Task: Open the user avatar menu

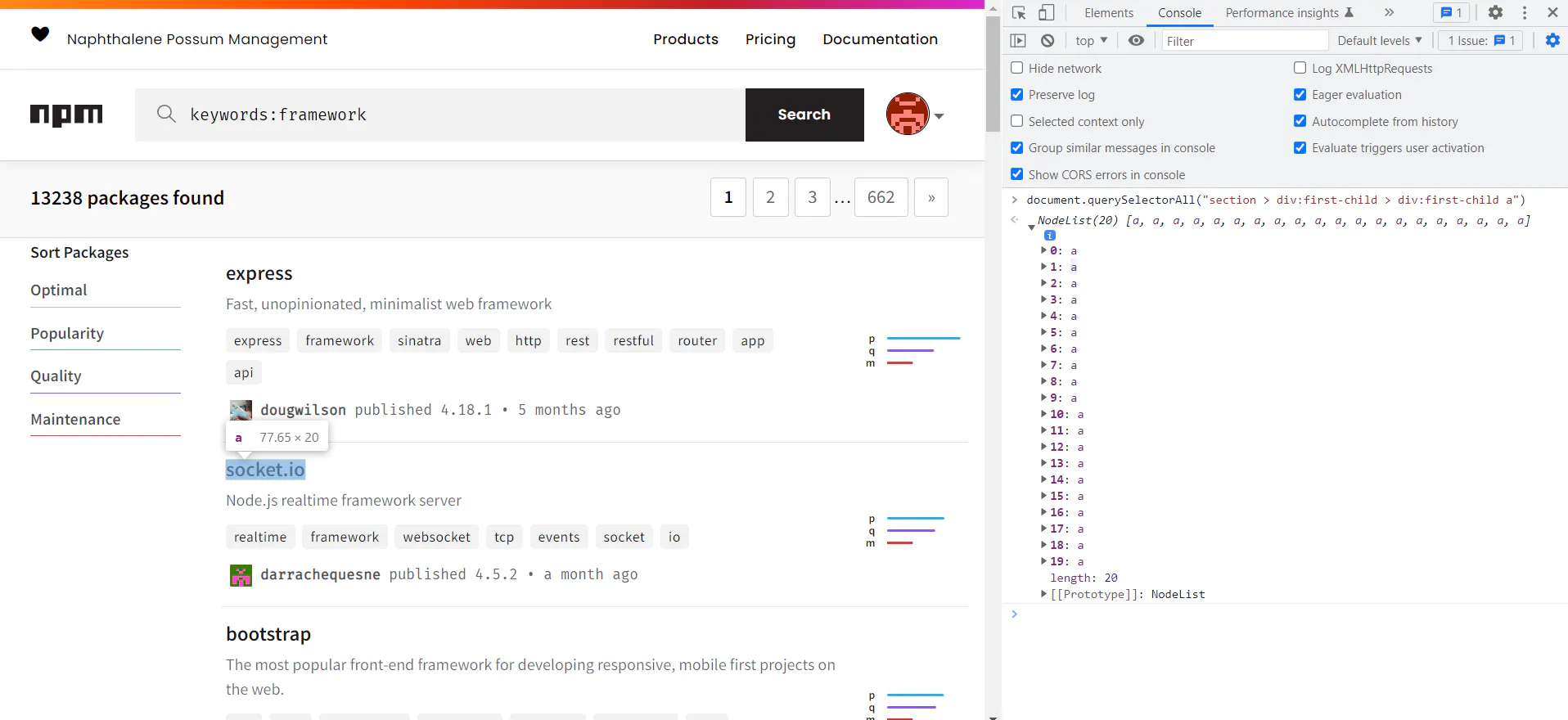Action: pos(915,115)
